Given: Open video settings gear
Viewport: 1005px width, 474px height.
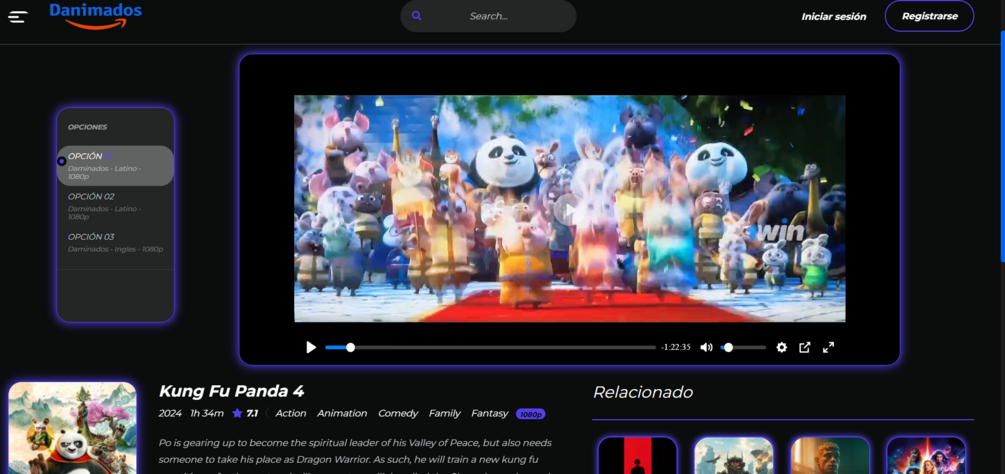Looking at the screenshot, I should [781, 347].
